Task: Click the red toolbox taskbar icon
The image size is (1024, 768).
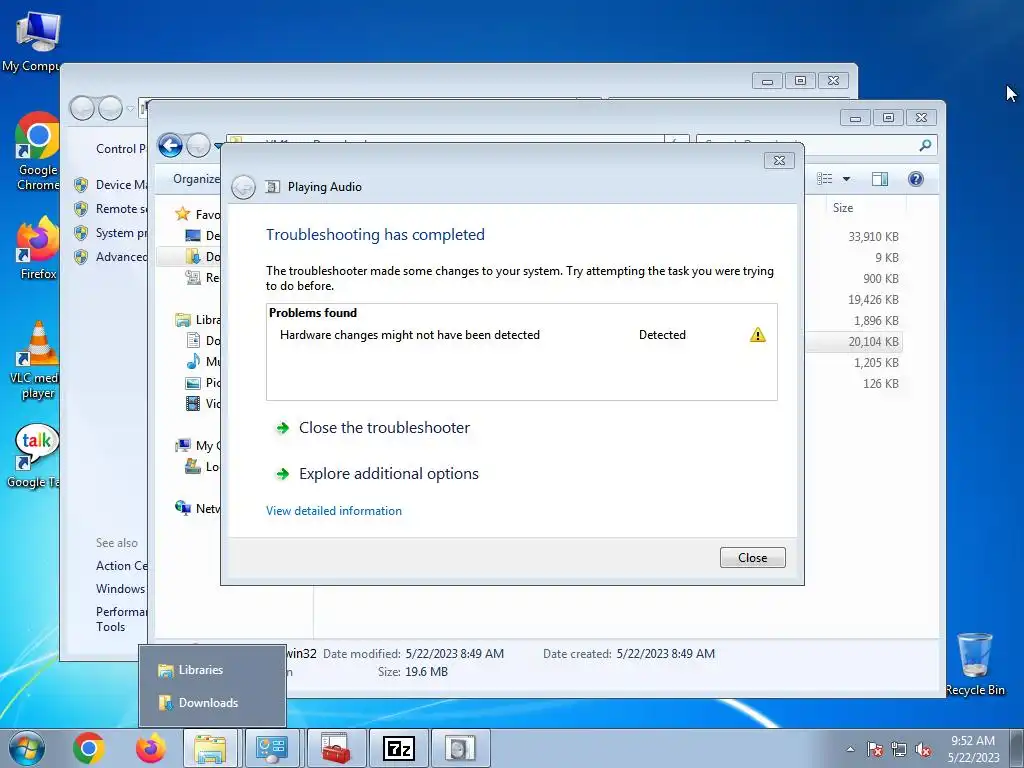Action: 335,748
